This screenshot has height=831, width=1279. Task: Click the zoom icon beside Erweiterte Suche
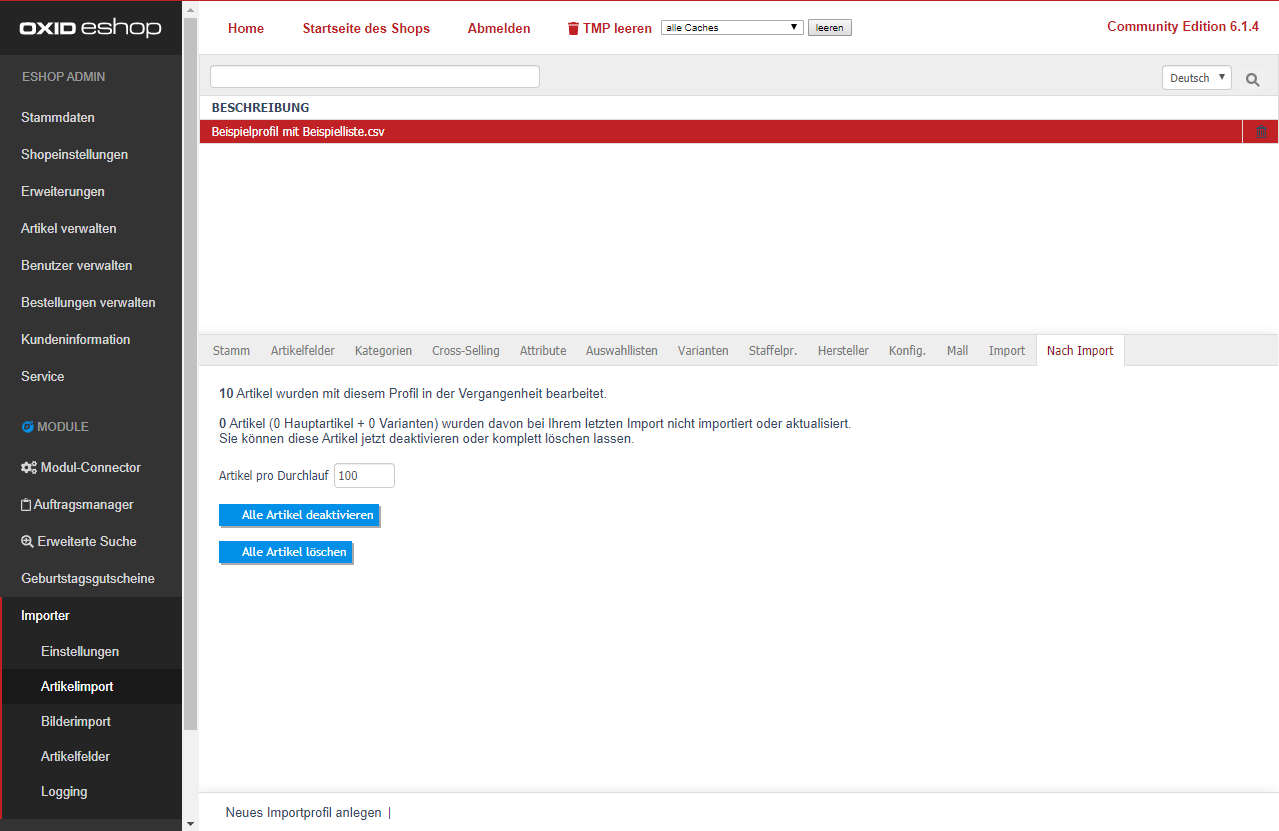coord(27,542)
